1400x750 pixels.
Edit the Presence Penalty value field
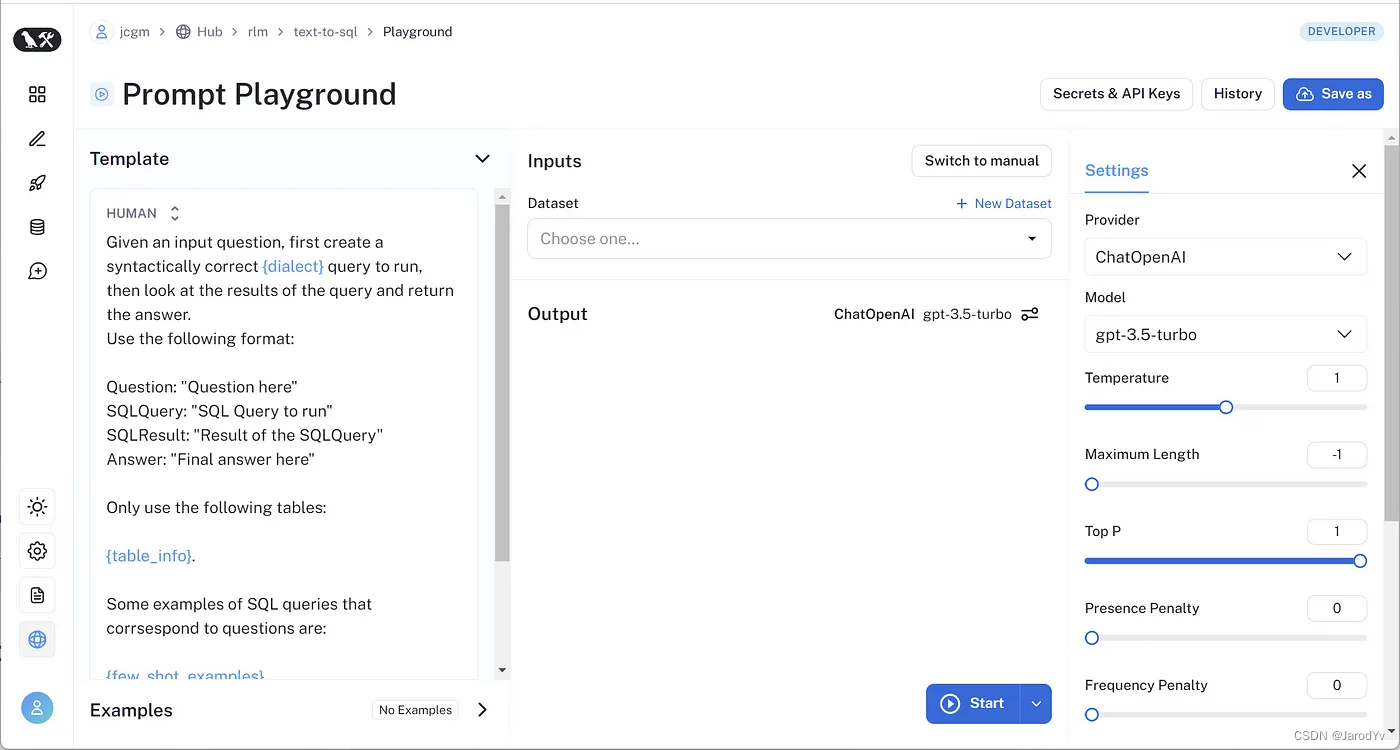pos(1337,609)
